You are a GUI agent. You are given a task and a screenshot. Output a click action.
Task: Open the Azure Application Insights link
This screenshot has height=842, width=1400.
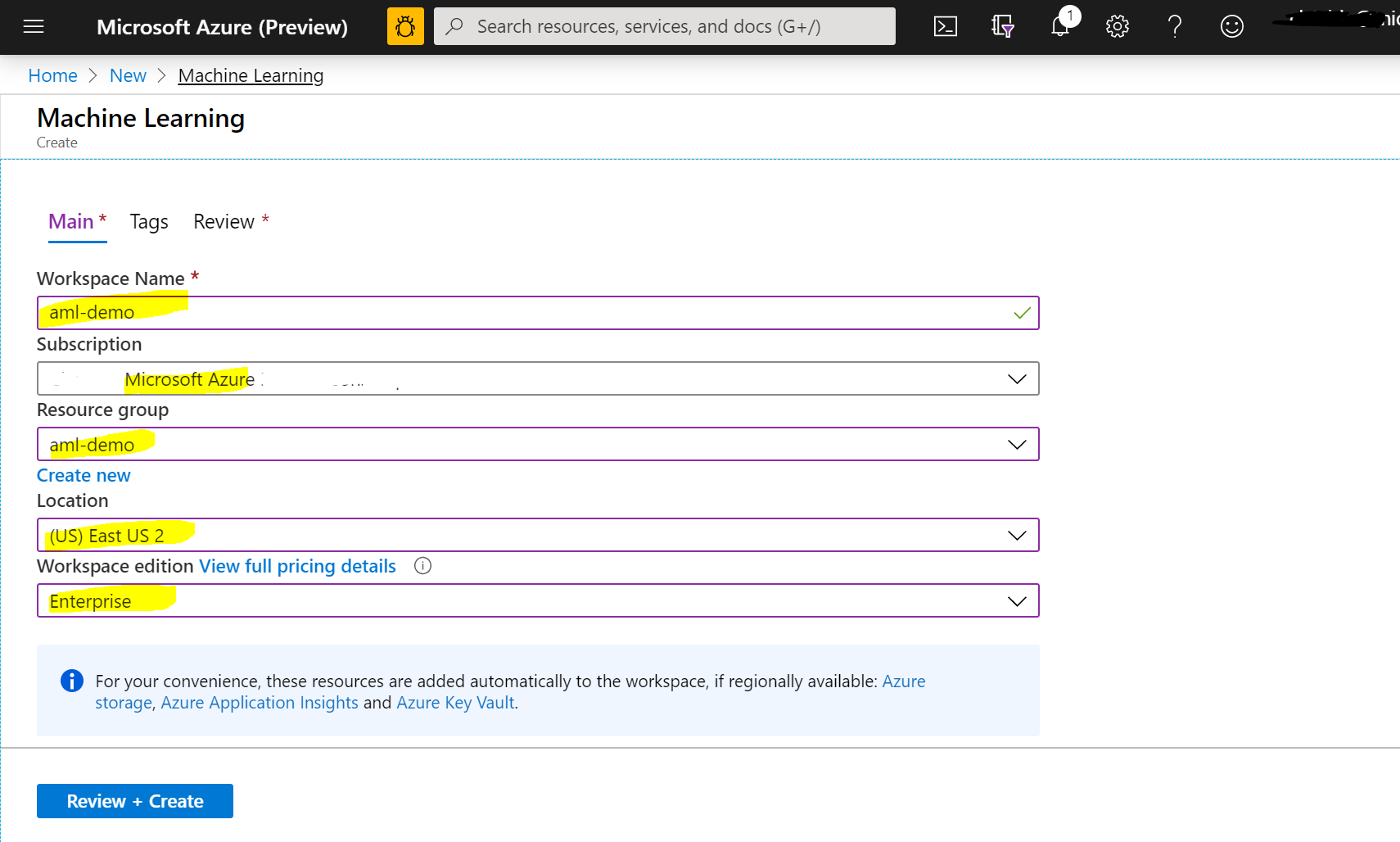point(260,703)
